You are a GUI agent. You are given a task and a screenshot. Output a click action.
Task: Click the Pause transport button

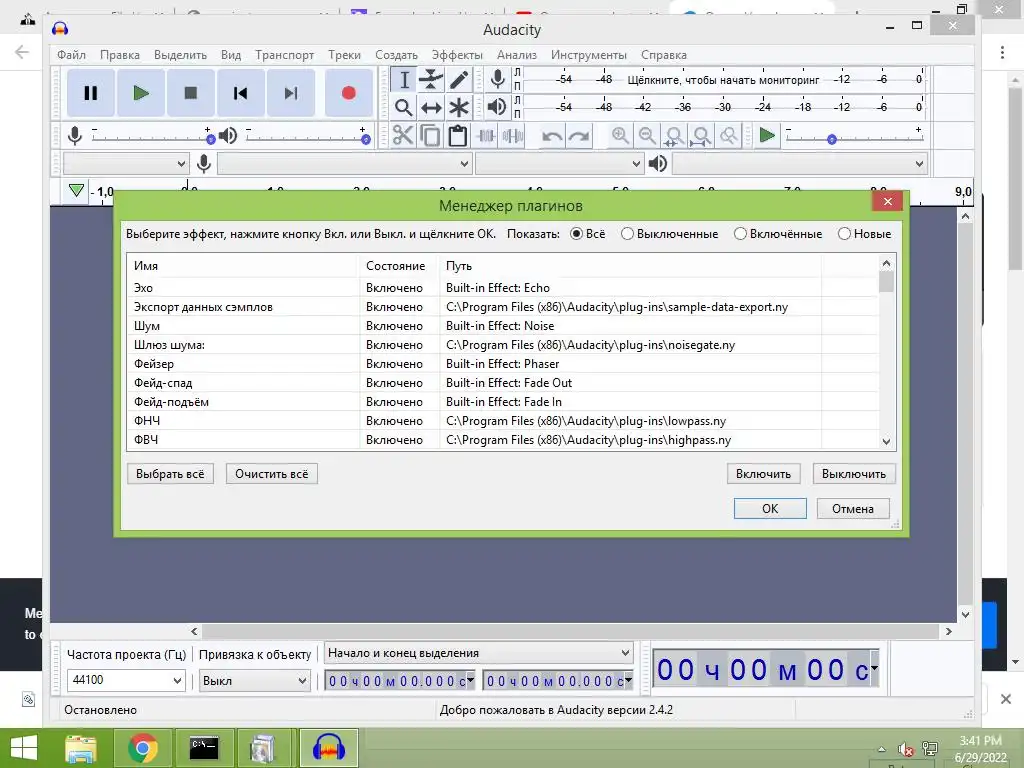(91, 93)
